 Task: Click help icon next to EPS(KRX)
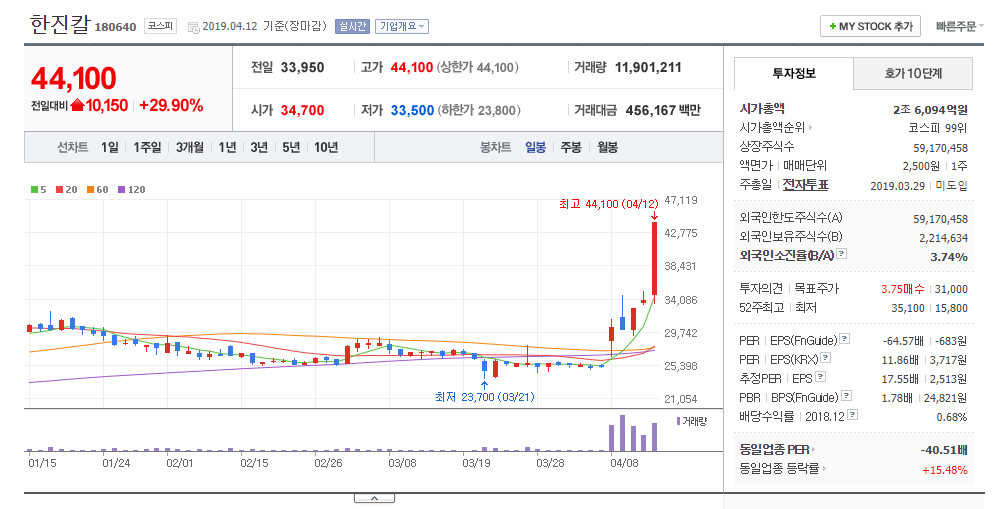tap(826, 358)
